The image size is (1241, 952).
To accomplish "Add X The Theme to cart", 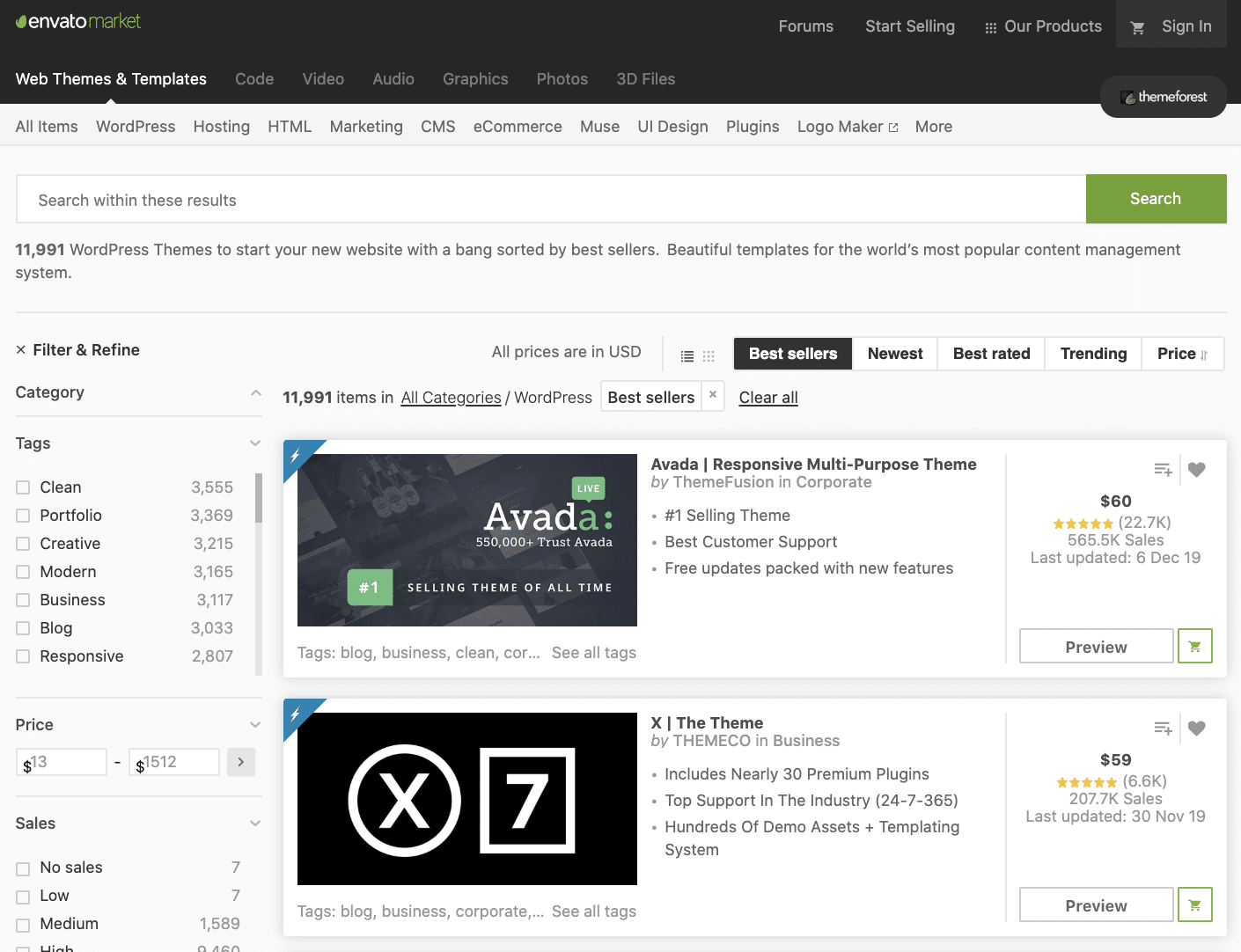I will point(1194,905).
